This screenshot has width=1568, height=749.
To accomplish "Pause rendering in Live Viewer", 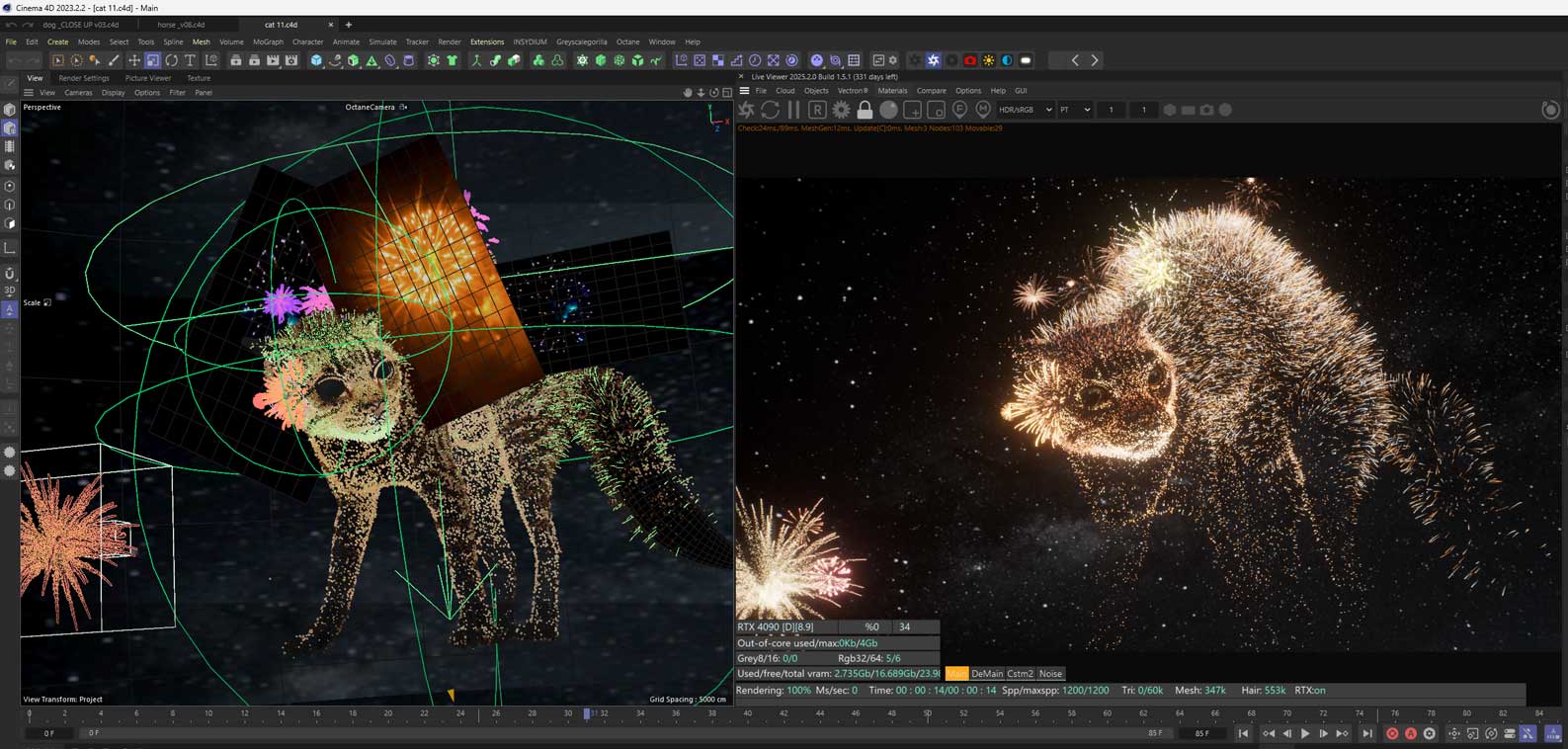I will tap(792, 110).
